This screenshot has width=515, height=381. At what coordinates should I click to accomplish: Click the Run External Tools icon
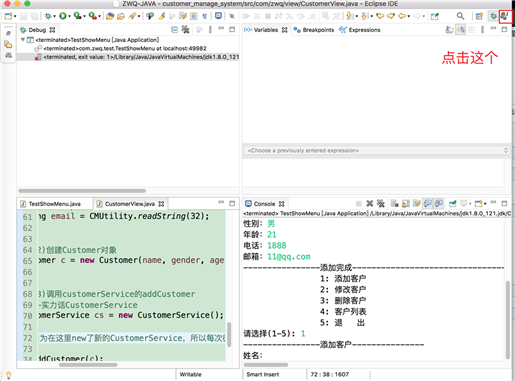coord(92,16)
